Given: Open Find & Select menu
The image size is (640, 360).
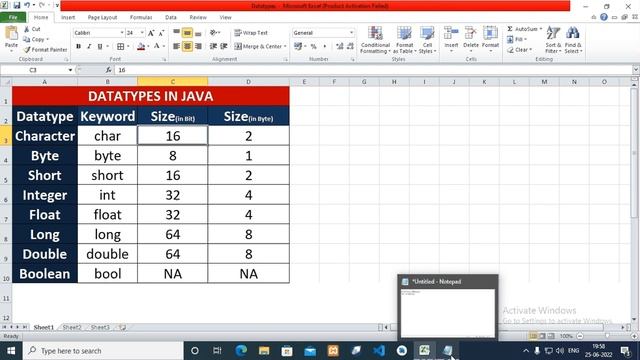Looking at the screenshot, I should (x=573, y=40).
